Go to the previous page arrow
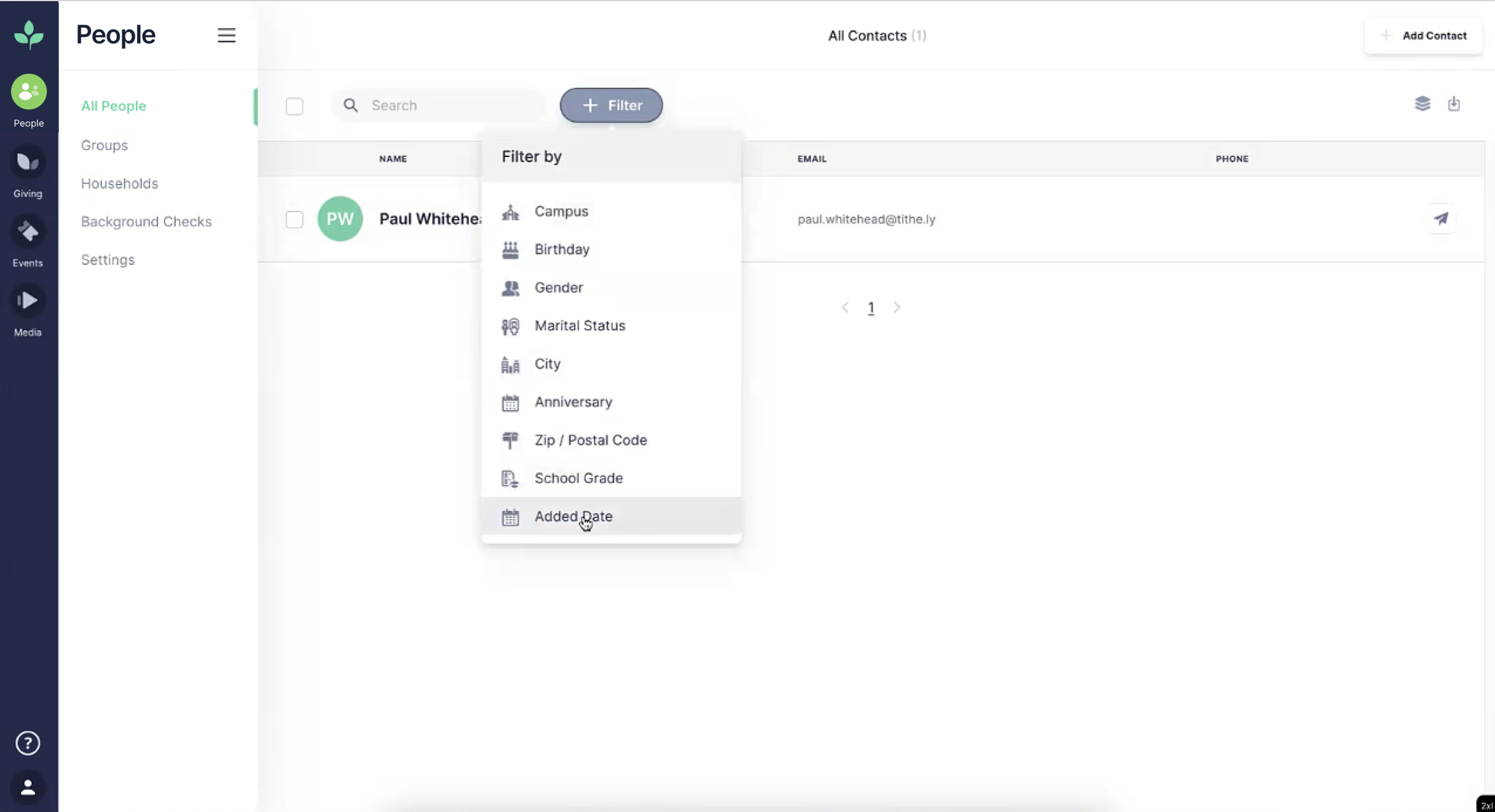Screen dimensions: 1495x812 pyautogui.click(x=845, y=308)
